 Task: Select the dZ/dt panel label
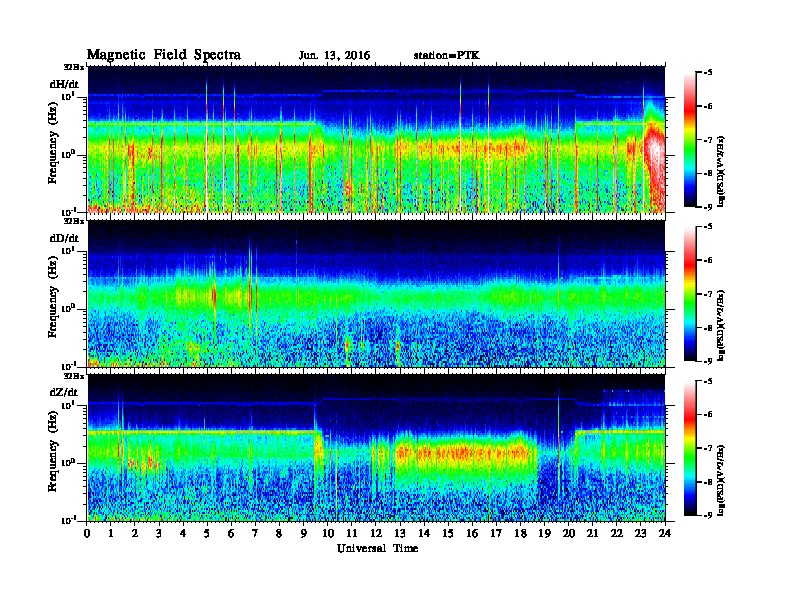(x=64, y=392)
